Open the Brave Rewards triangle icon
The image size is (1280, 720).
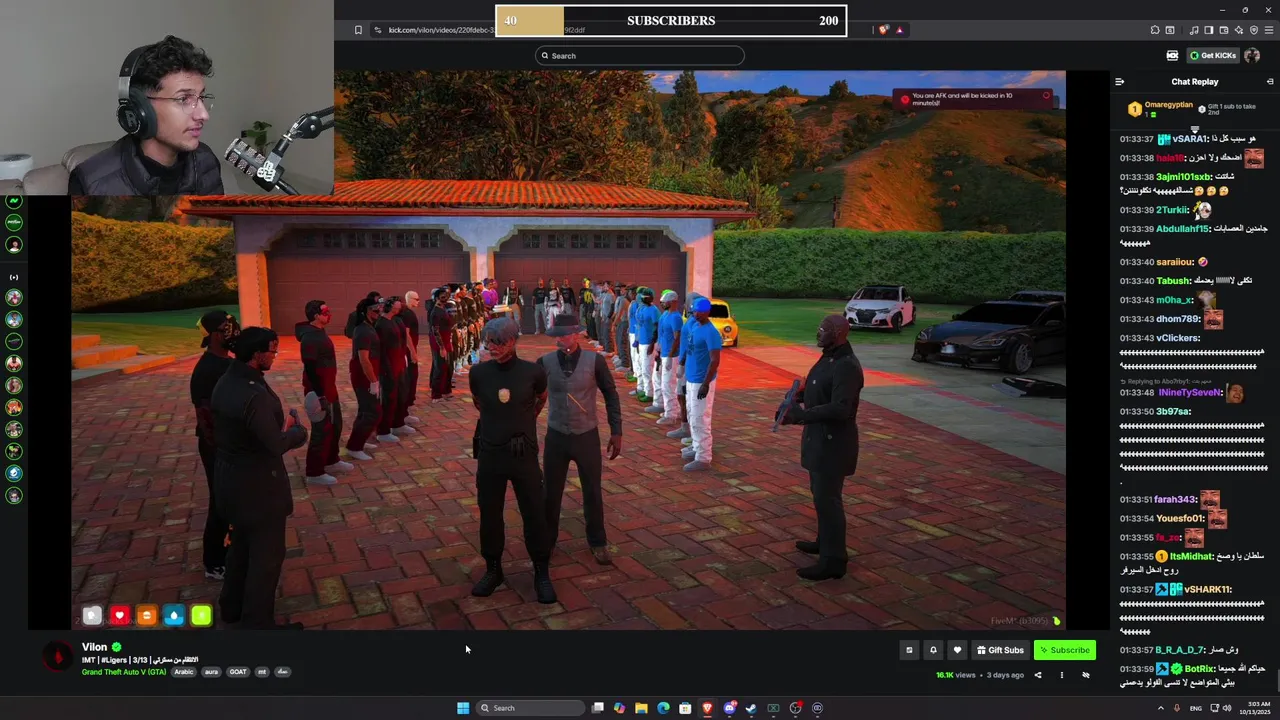900,30
